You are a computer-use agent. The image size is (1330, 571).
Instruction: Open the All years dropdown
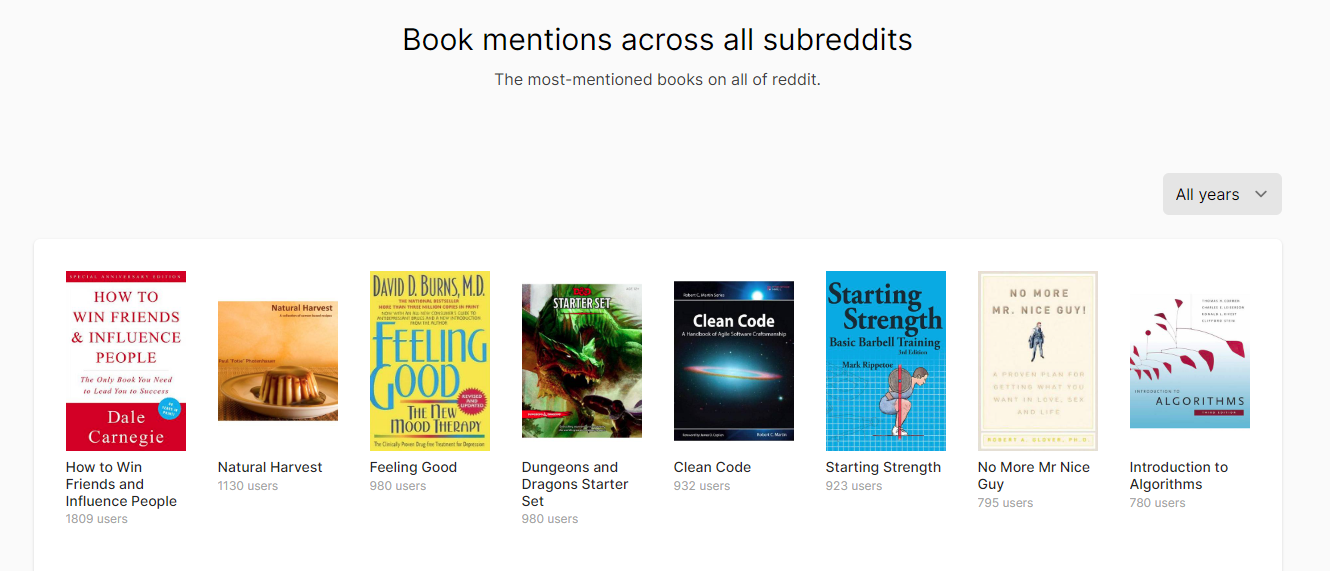coord(1221,194)
